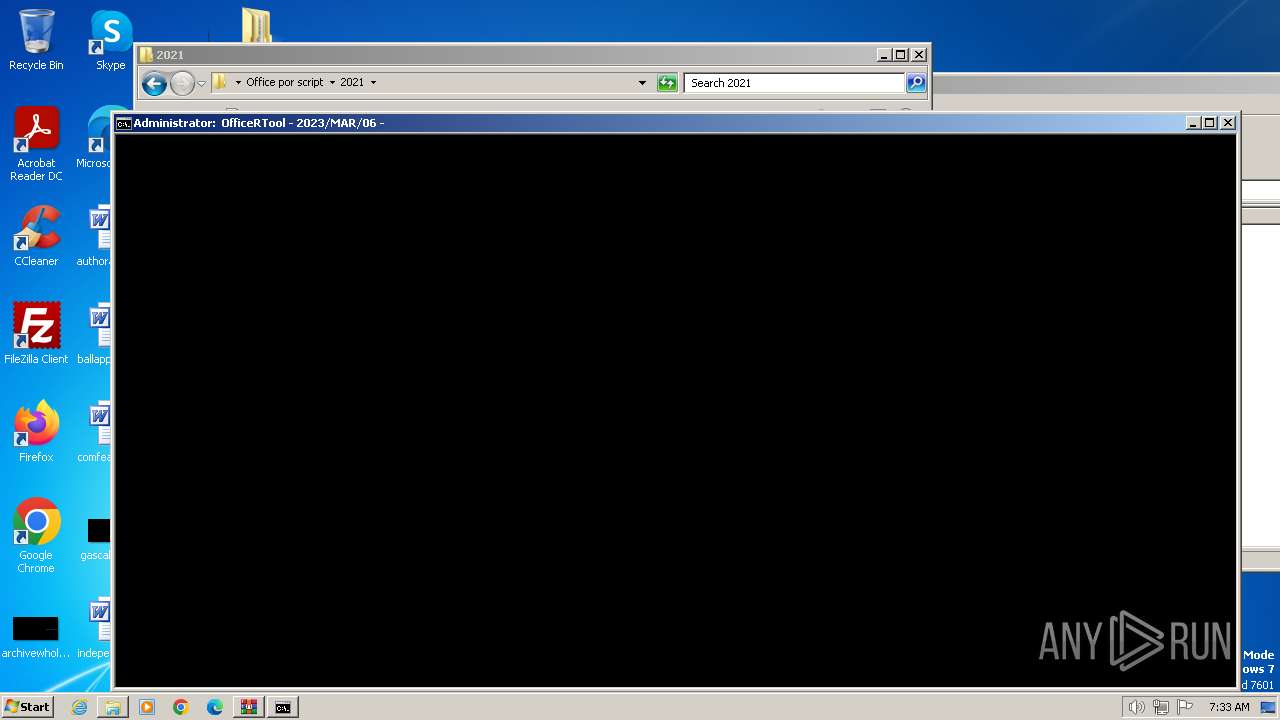Switch to WinRAR taskbar button
The height and width of the screenshot is (720, 1280).
tap(249, 707)
